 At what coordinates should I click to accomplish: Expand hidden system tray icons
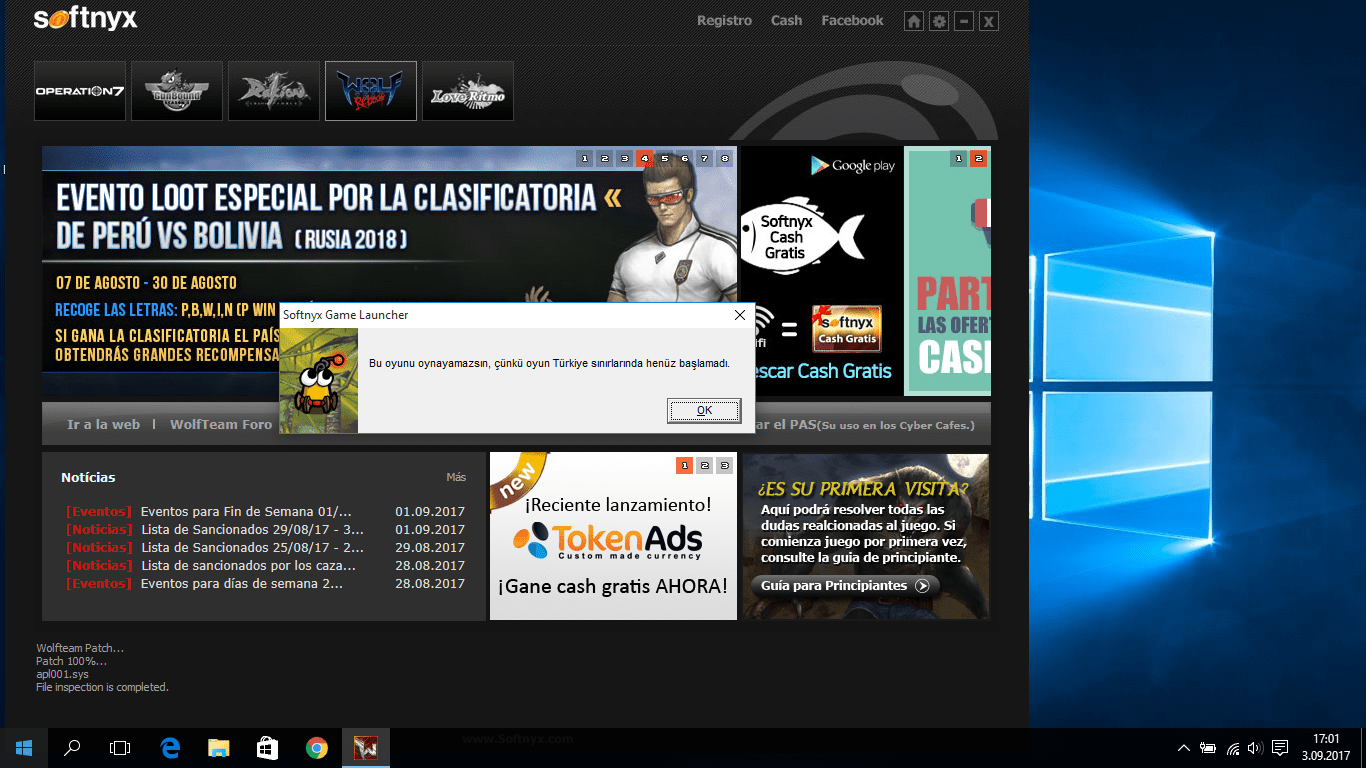[x=1184, y=748]
